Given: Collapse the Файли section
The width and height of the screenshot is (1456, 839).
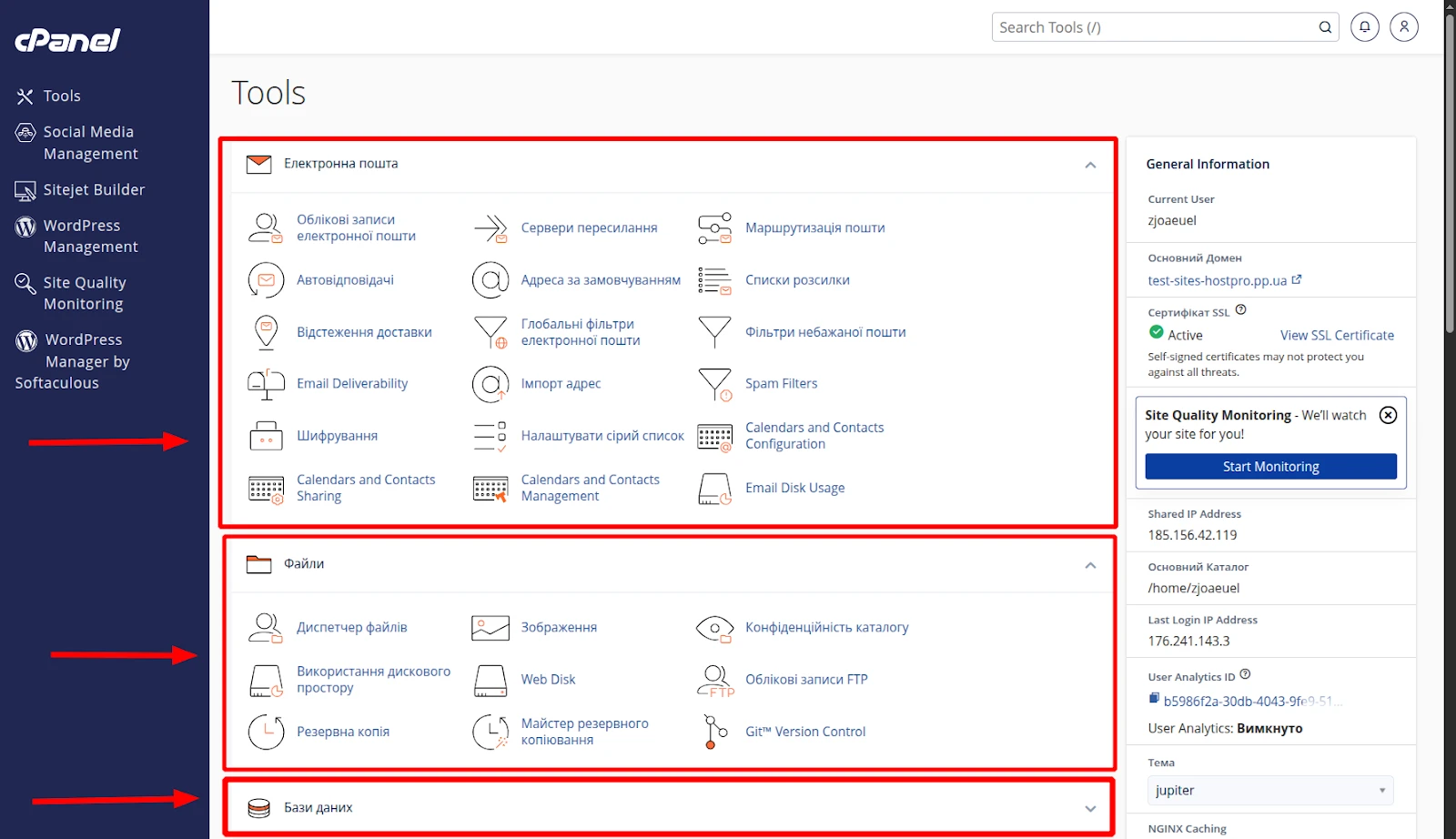Looking at the screenshot, I should click(x=1090, y=565).
